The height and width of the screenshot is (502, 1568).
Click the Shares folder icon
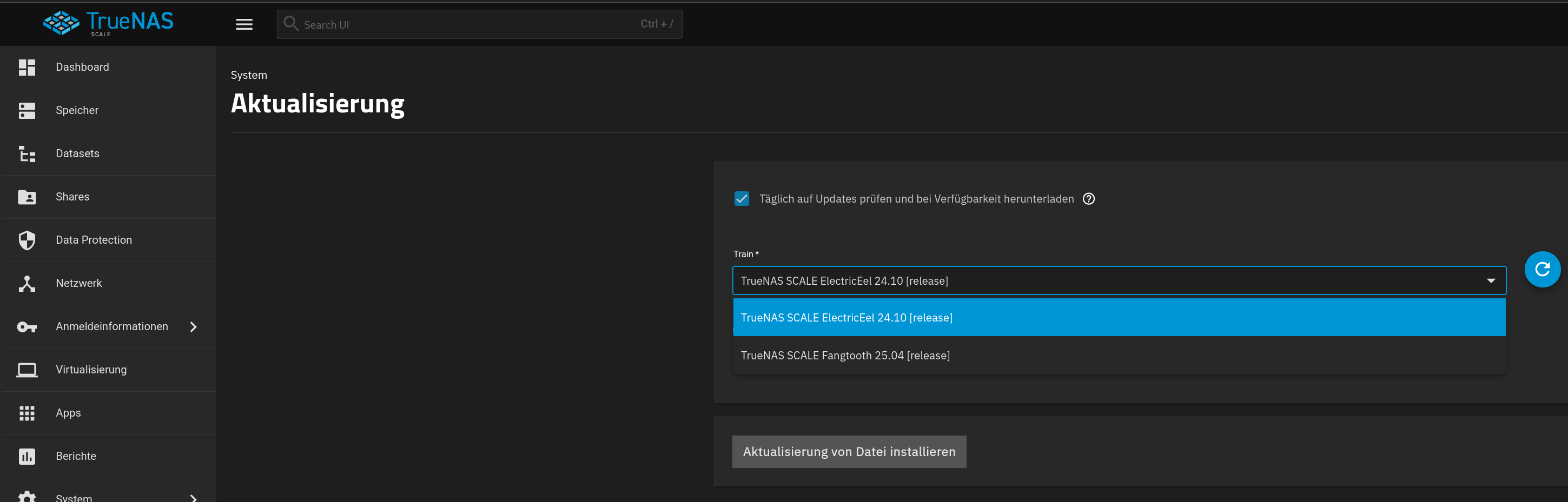coord(27,197)
